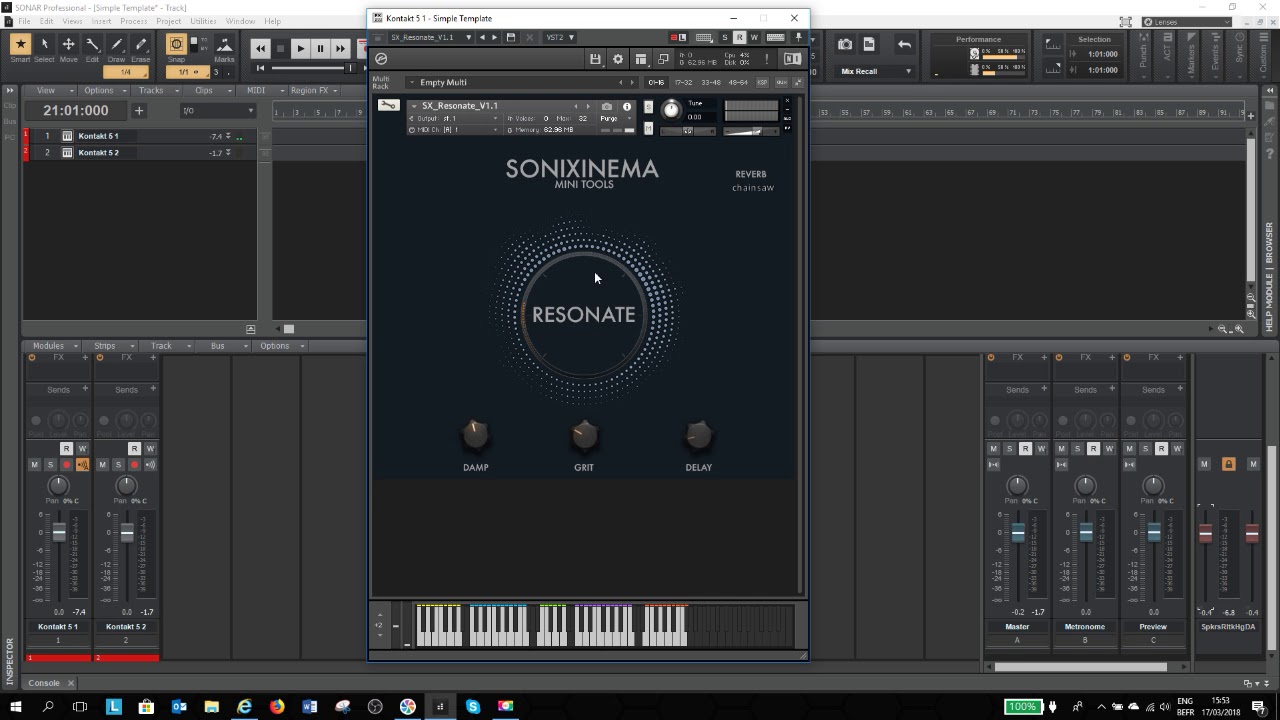1280x720 pixels.
Task: Click the Help Module Browser side tab
Action: 1270,278
